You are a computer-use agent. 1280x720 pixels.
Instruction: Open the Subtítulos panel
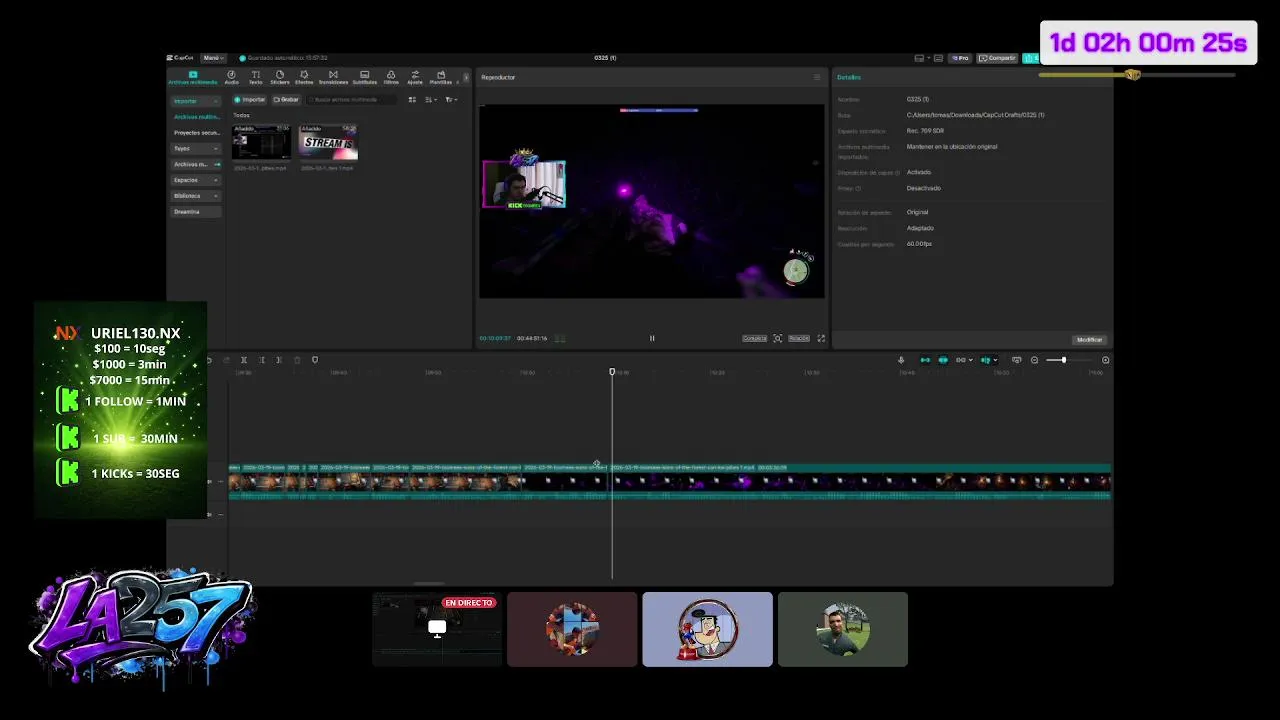[364, 77]
